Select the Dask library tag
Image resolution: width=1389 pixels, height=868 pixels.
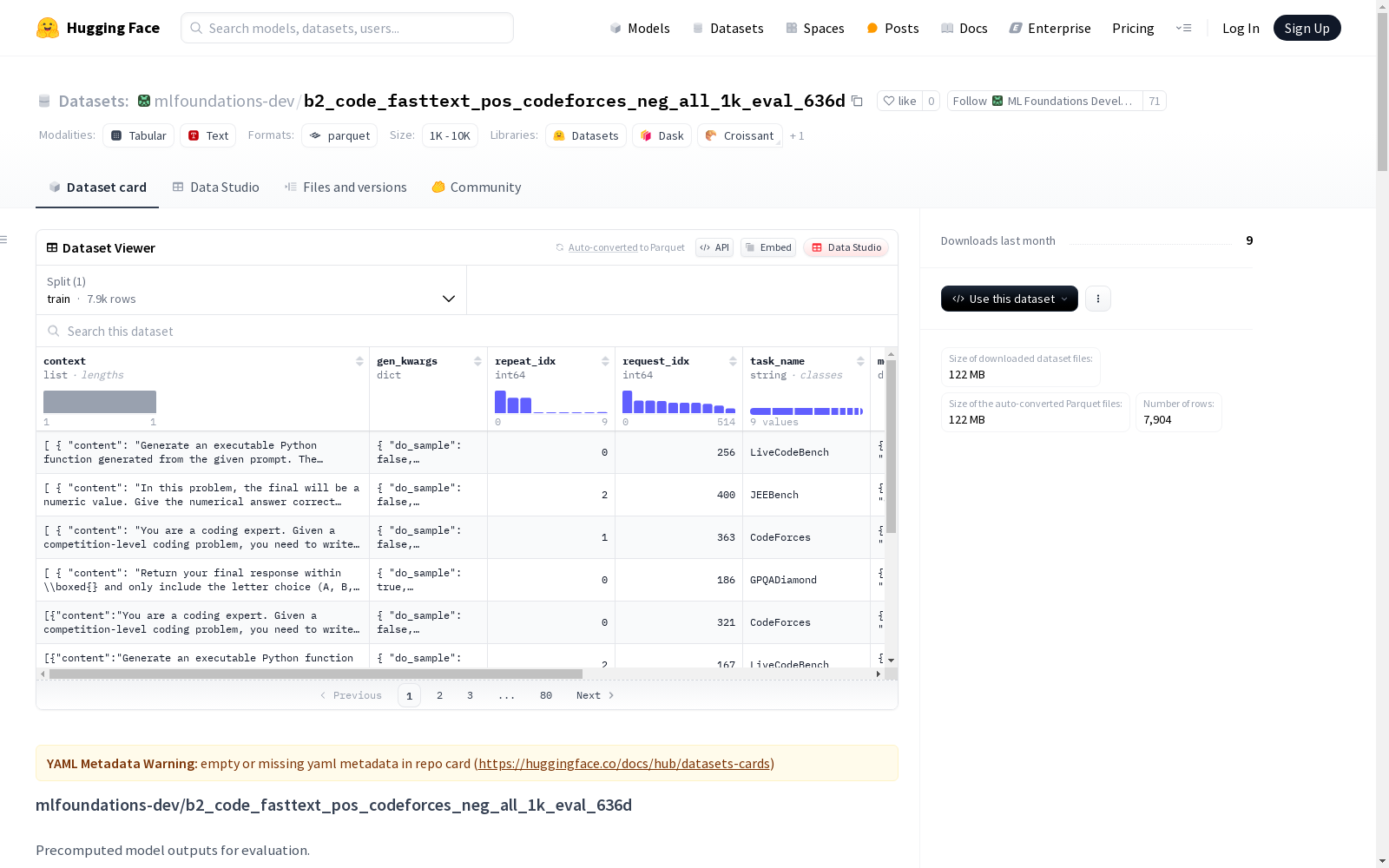pos(662,135)
